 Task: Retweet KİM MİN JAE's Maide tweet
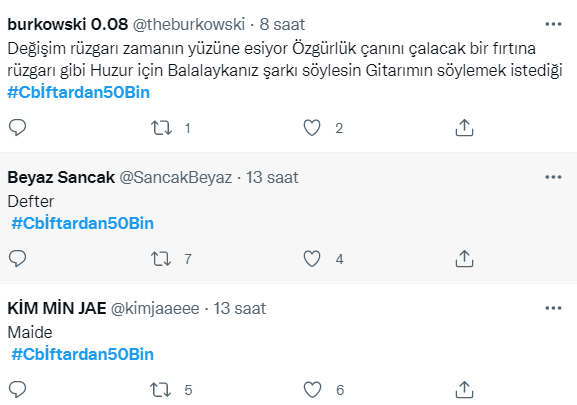(x=160, y=390)
